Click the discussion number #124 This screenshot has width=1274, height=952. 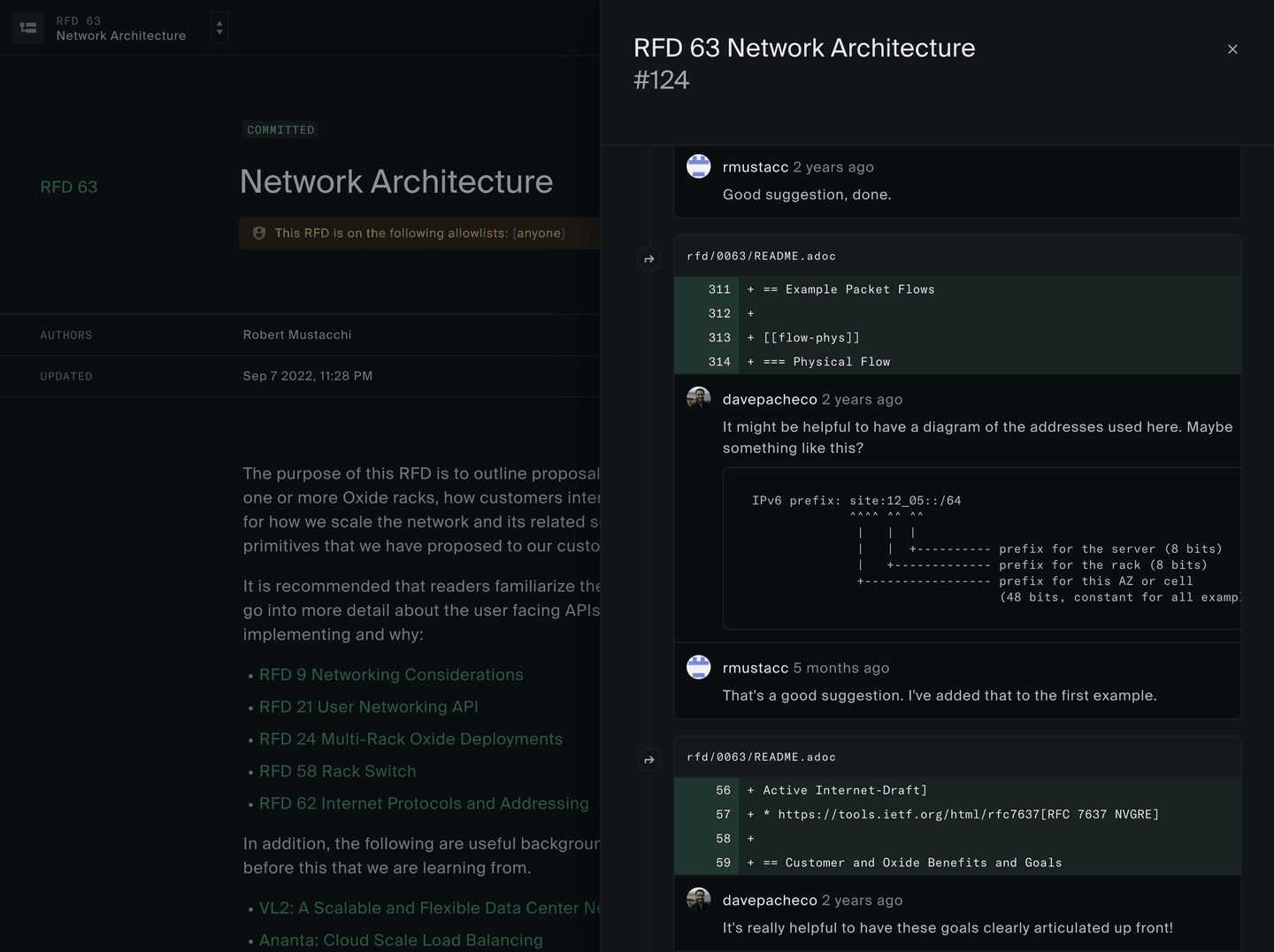click(x=662, y=80)
